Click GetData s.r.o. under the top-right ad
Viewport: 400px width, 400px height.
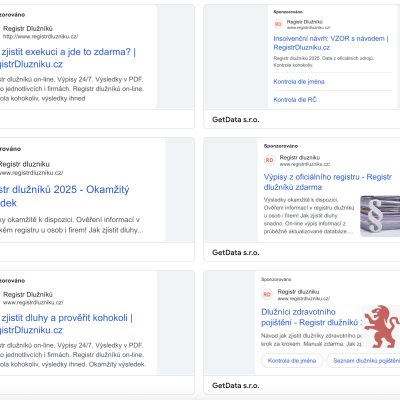[x=236, y=120]
